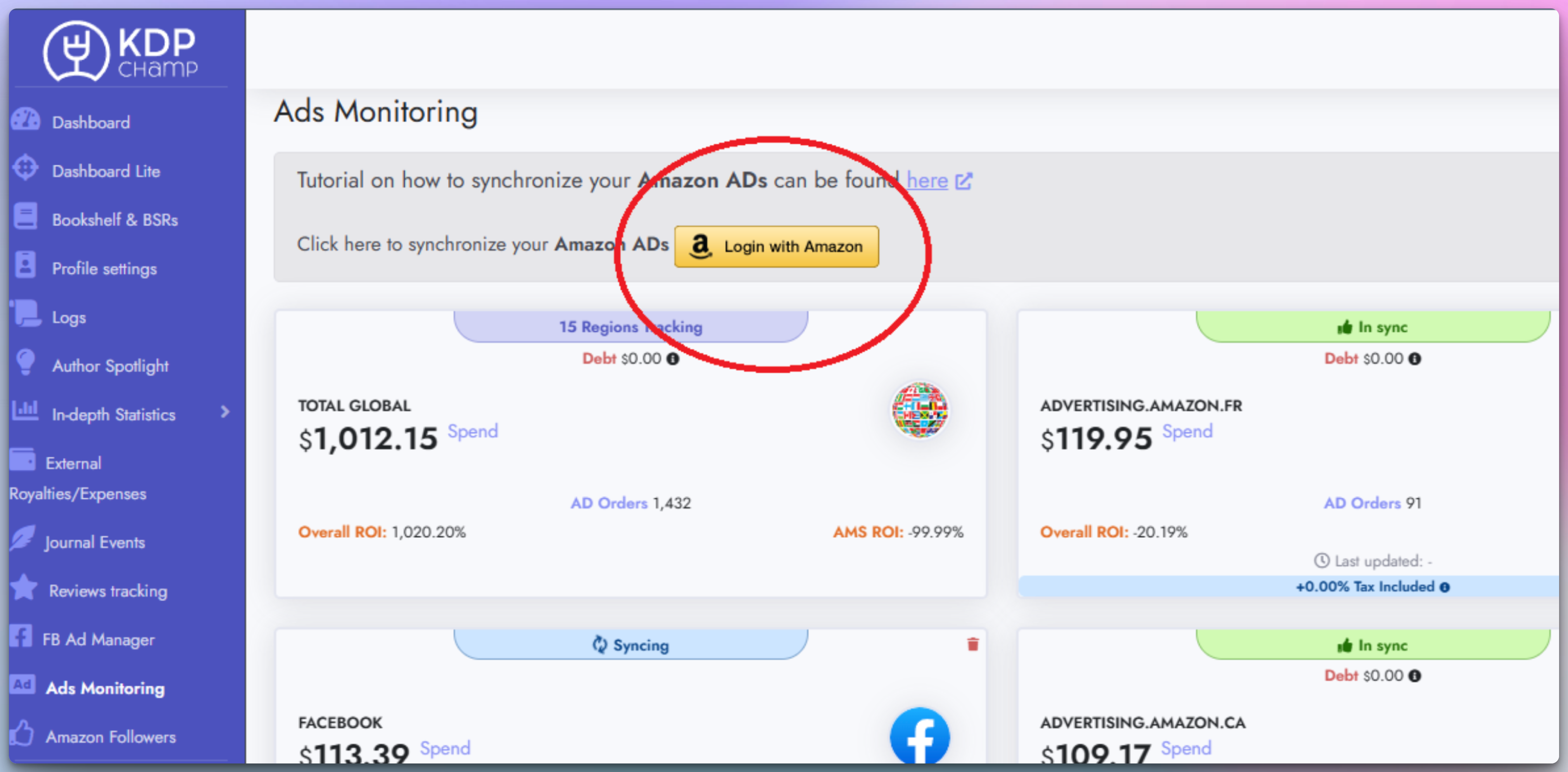Click the Last updated text
The height and width of the screenshot is (772, 1568).
1382,561
